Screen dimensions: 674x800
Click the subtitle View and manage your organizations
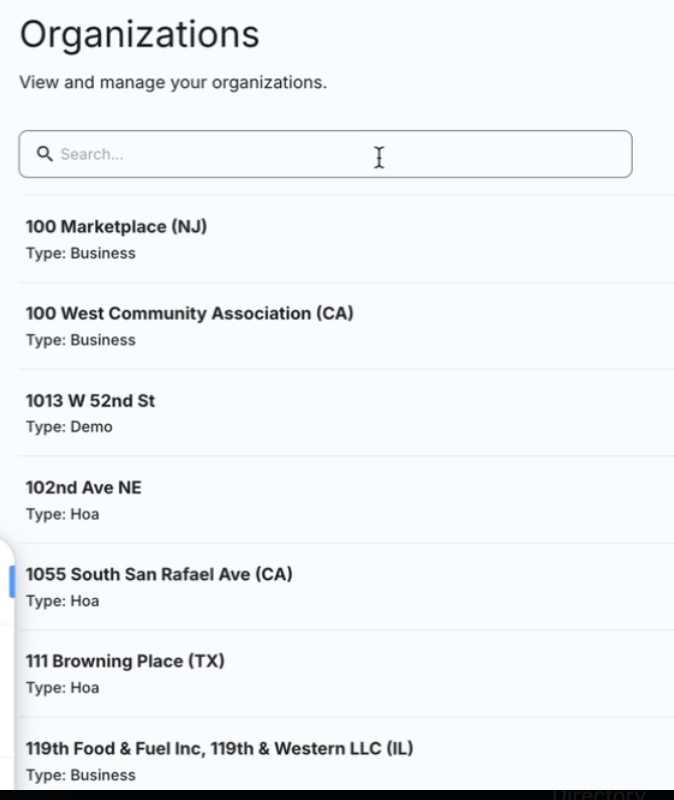[x=172, y=83]
